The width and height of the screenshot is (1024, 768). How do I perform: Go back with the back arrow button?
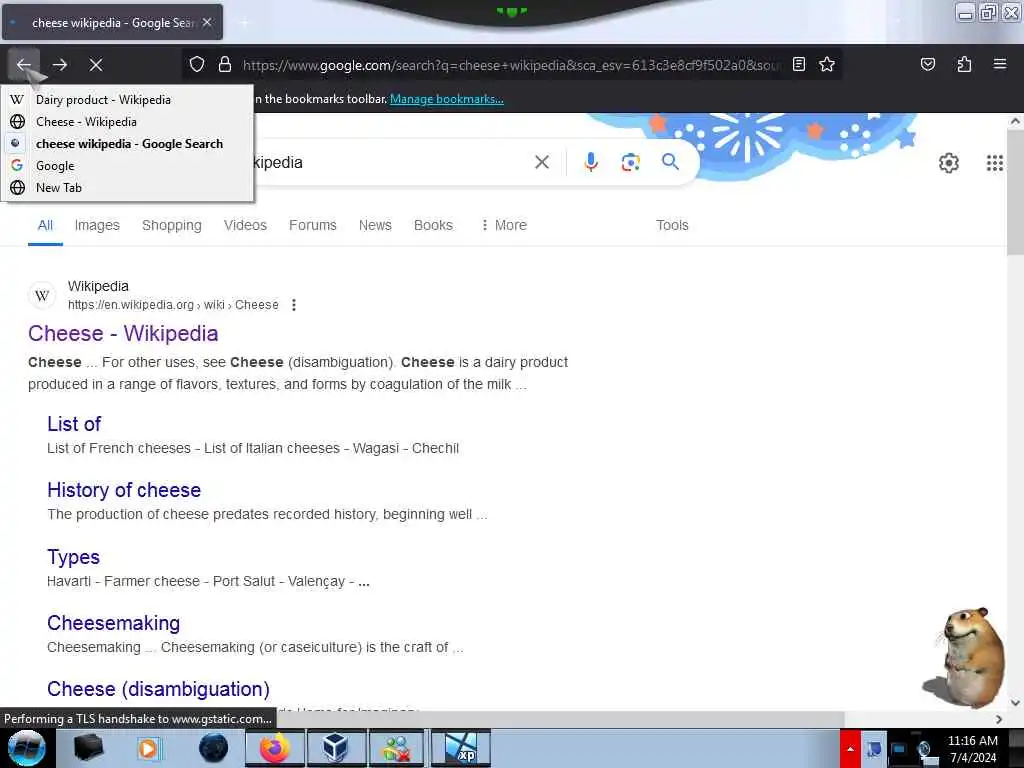(24, 65)
